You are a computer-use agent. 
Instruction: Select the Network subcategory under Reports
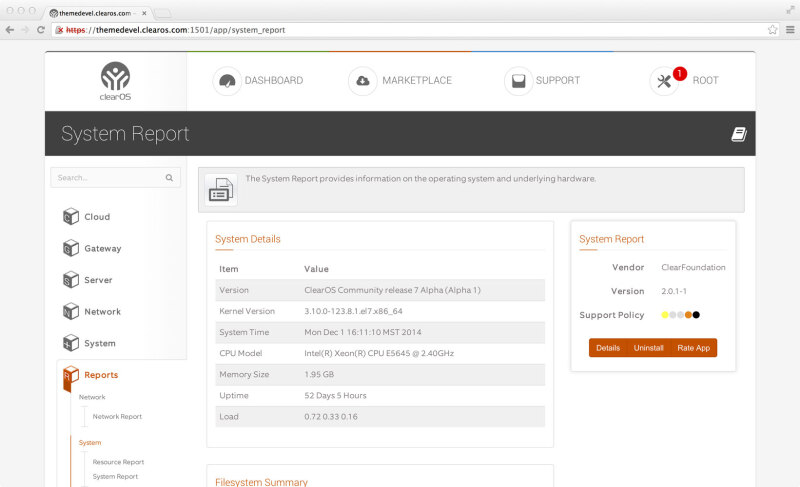tap(92, 397)
